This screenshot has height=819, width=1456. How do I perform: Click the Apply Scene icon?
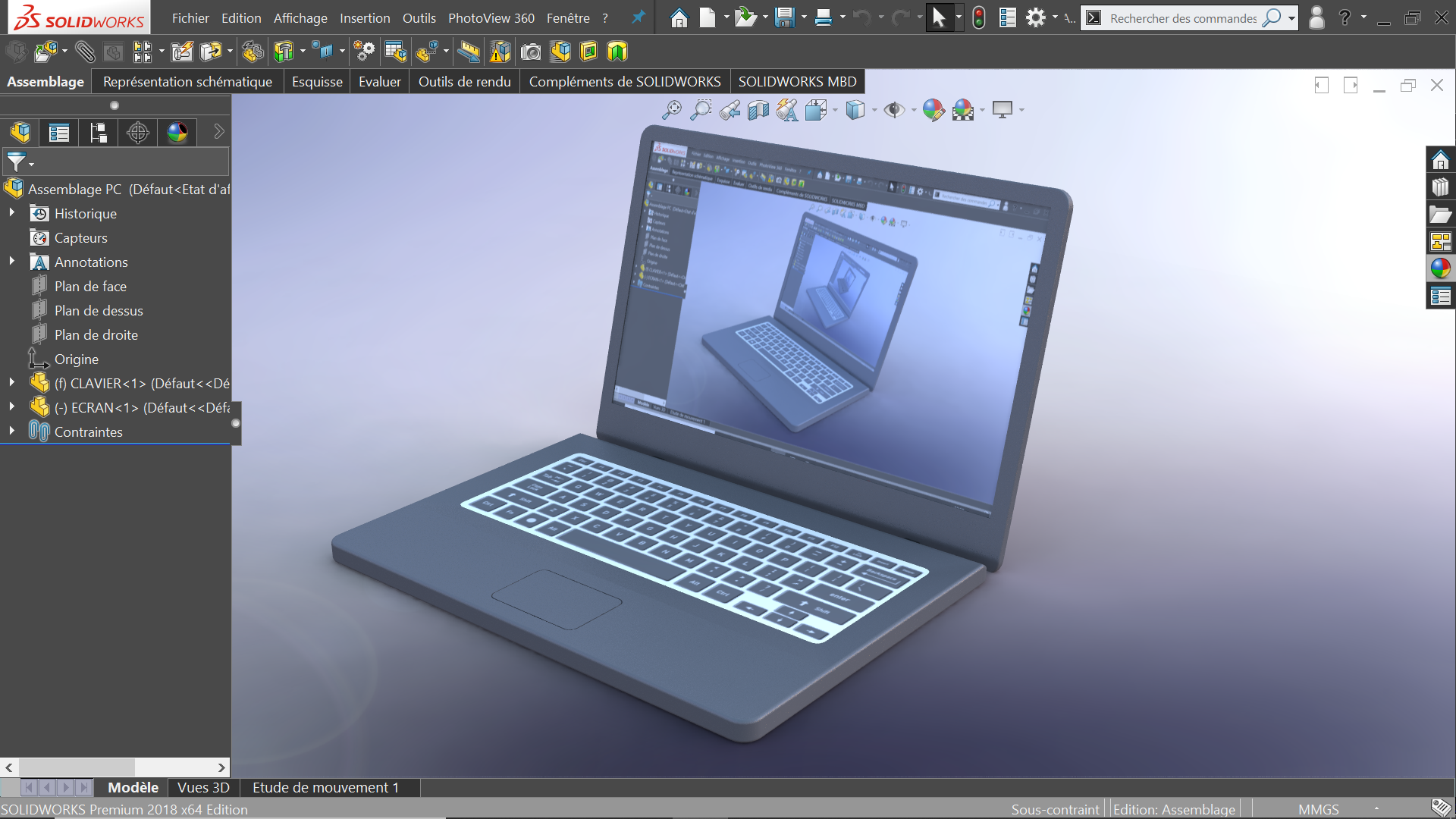point(963,110)
